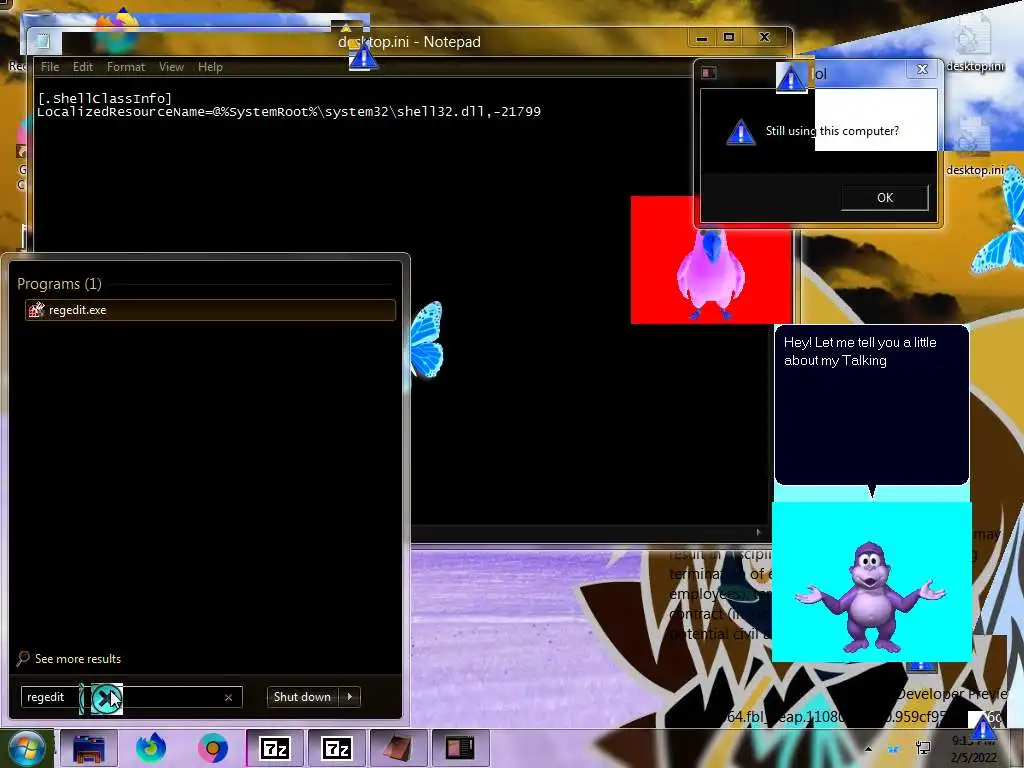Open the Windows Start orb
Screen dimensions: 1024x768
tap(26, 749)
